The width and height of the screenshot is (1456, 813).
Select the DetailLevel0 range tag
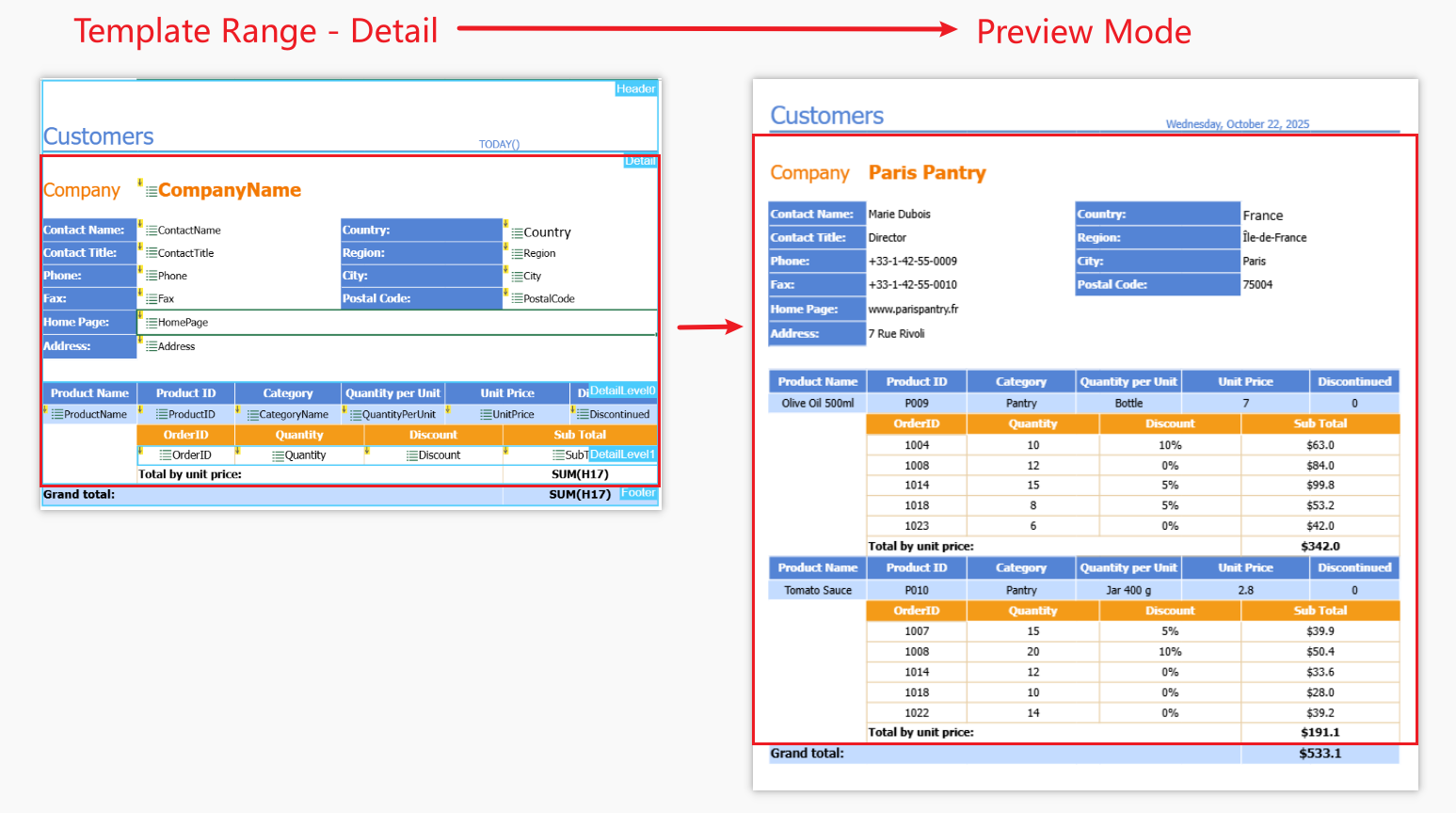(x=622, y=391)
